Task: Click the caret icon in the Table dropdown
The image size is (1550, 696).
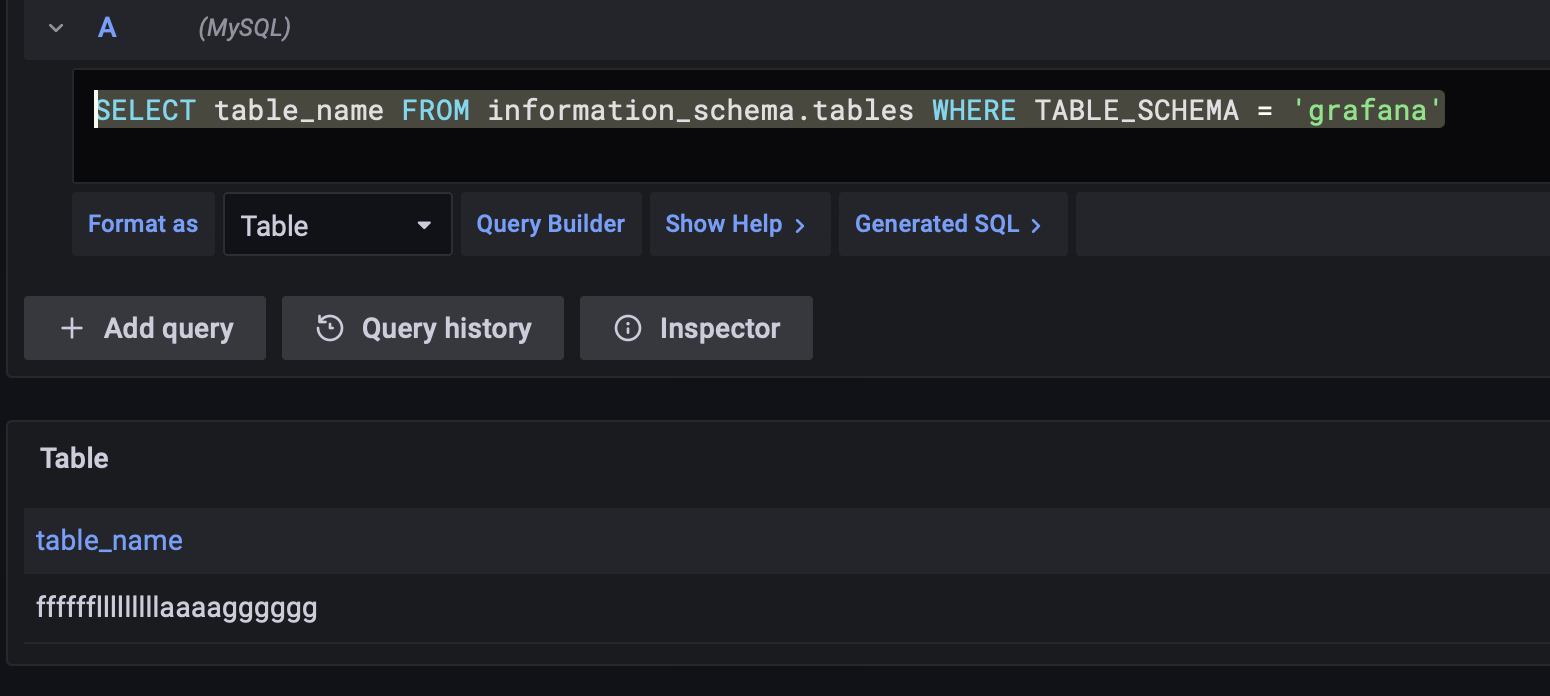Action: [x=424, y=224]
